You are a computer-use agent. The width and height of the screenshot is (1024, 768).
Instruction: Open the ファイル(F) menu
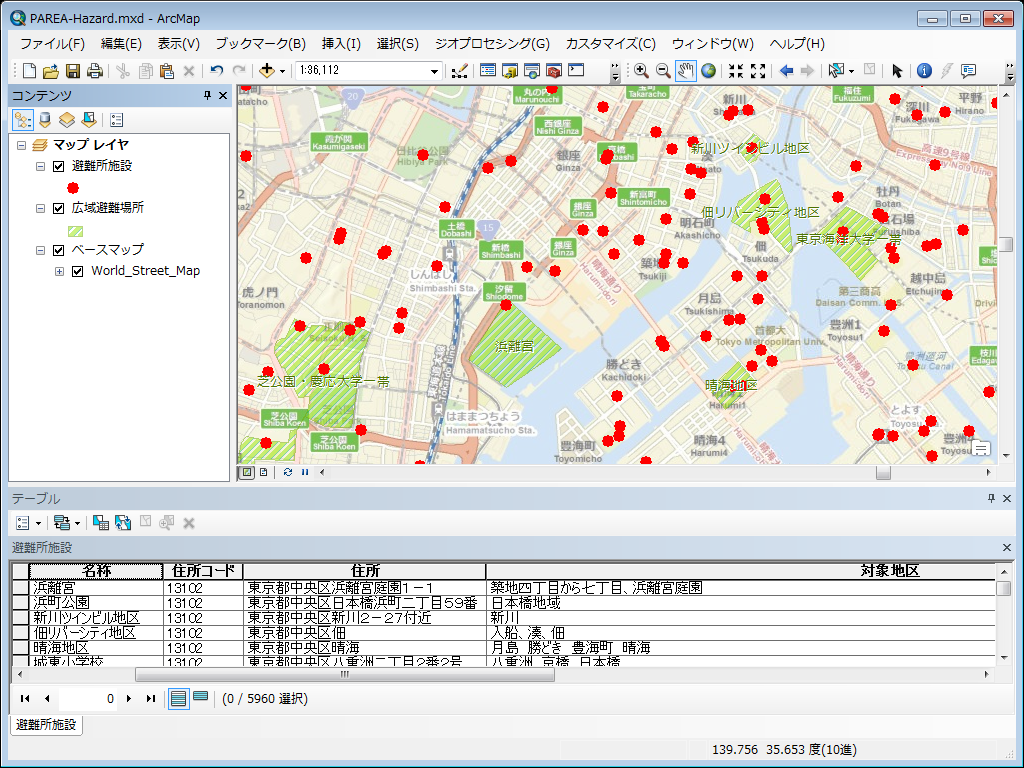point(52,44)
